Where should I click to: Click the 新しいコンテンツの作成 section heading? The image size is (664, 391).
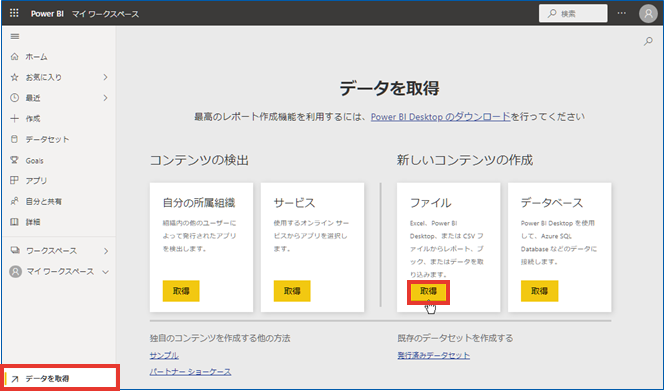[465, 160]
